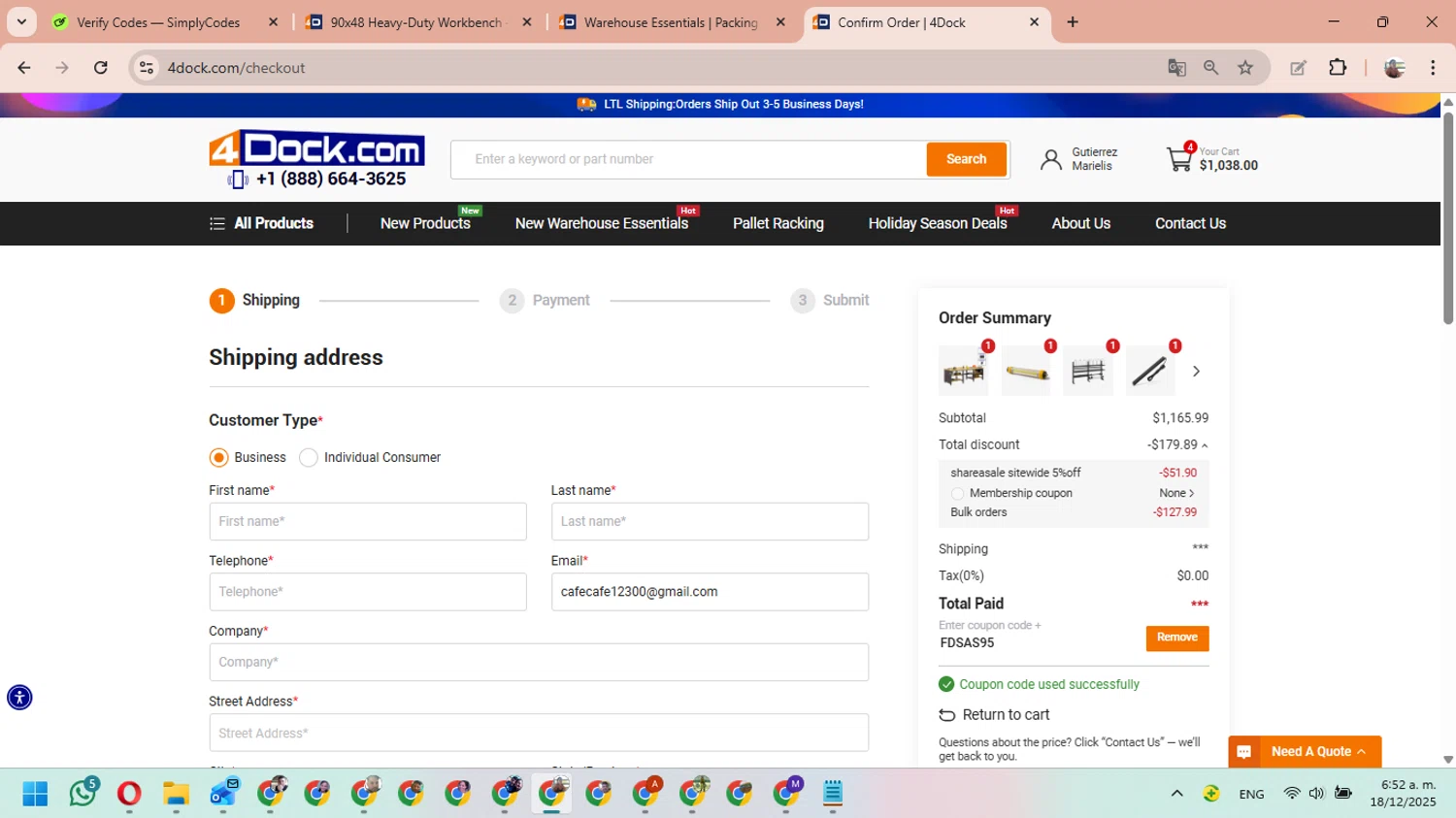Click the orange Search button
The image size is (1456, 818).
point(966,159)
